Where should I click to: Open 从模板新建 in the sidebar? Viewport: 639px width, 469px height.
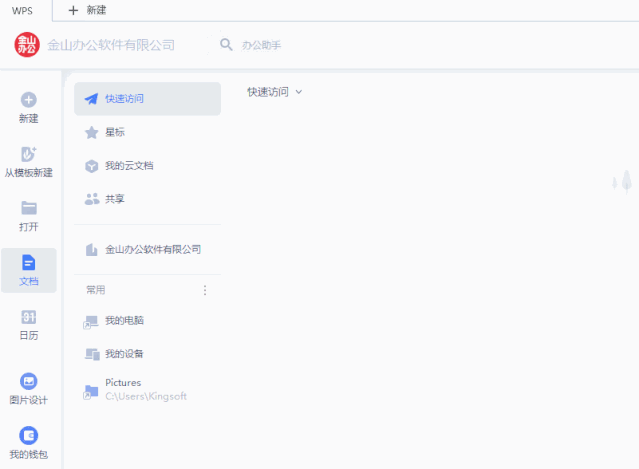pos(29,162)
